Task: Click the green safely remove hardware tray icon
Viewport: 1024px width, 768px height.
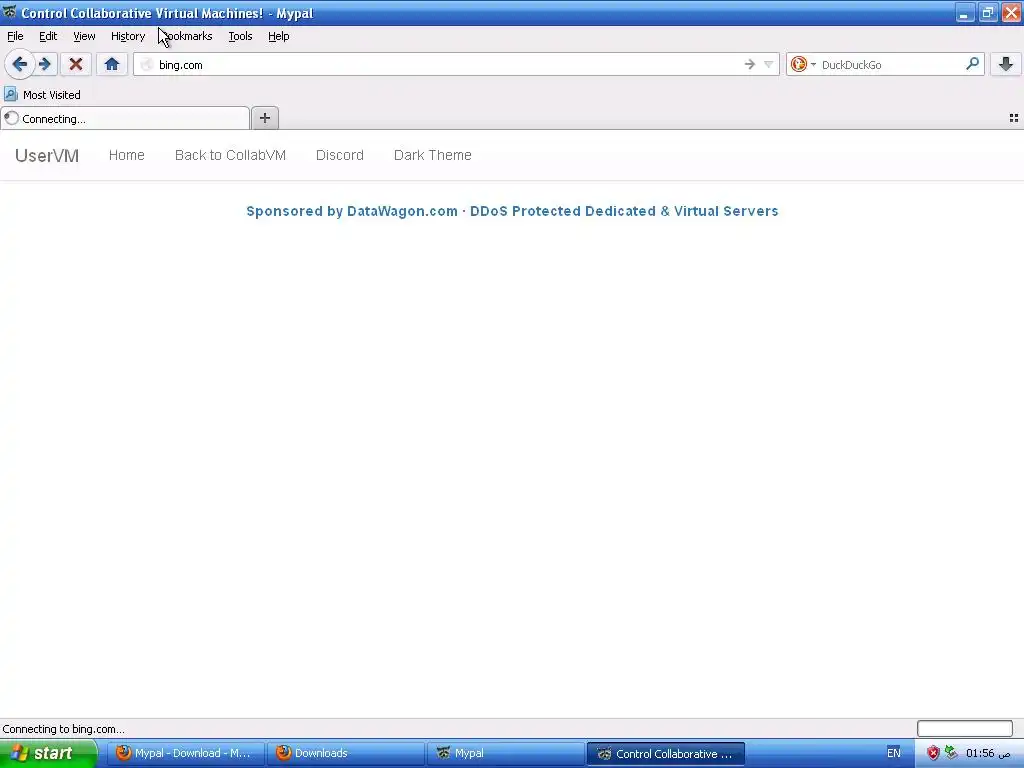Action: pos(951,753)
